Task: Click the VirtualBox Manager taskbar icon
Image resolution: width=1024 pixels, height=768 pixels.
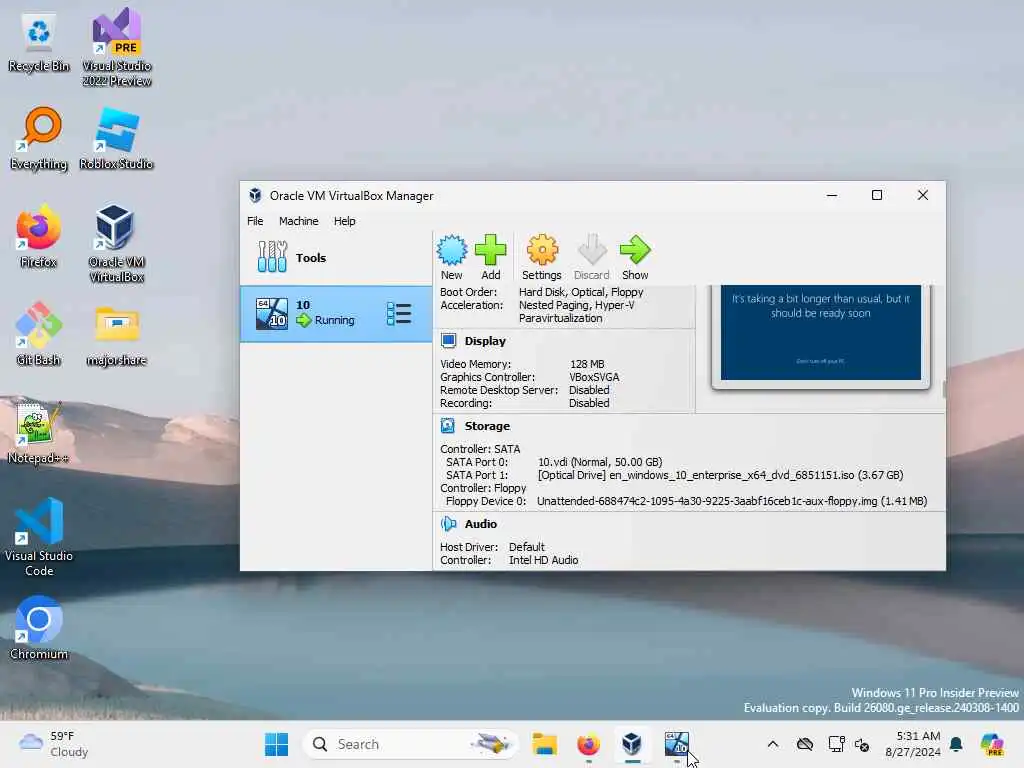Action: (x=632, y=744)
